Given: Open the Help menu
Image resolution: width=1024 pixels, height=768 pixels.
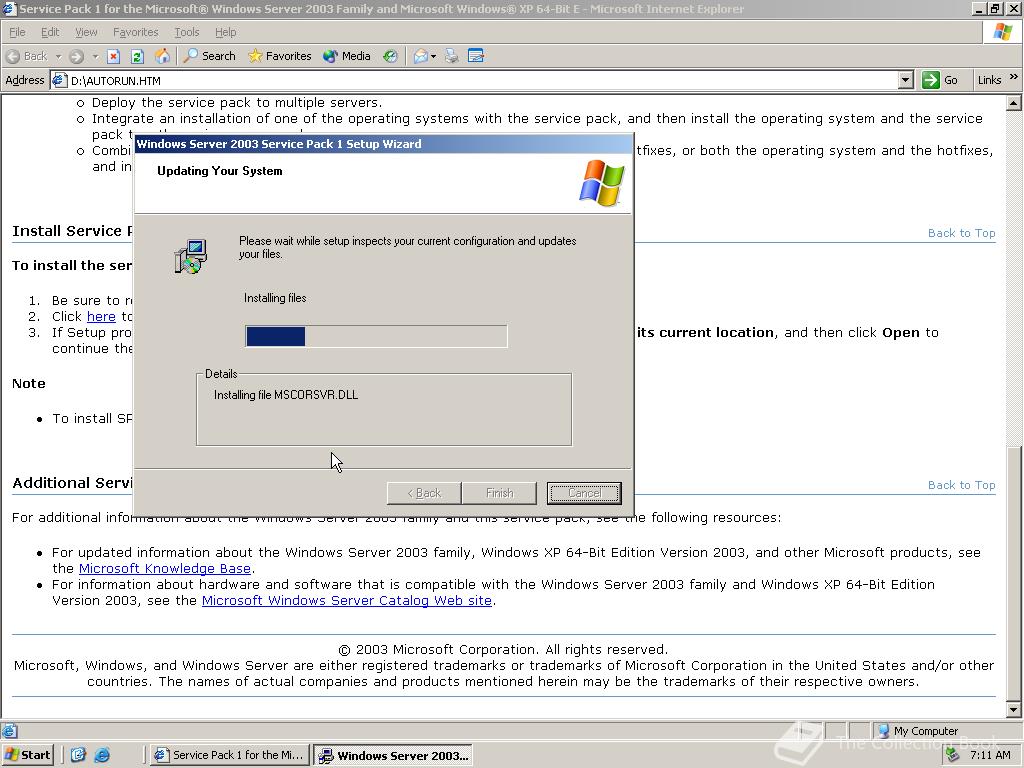Looking at the screenshot, I should click(225, 32).
